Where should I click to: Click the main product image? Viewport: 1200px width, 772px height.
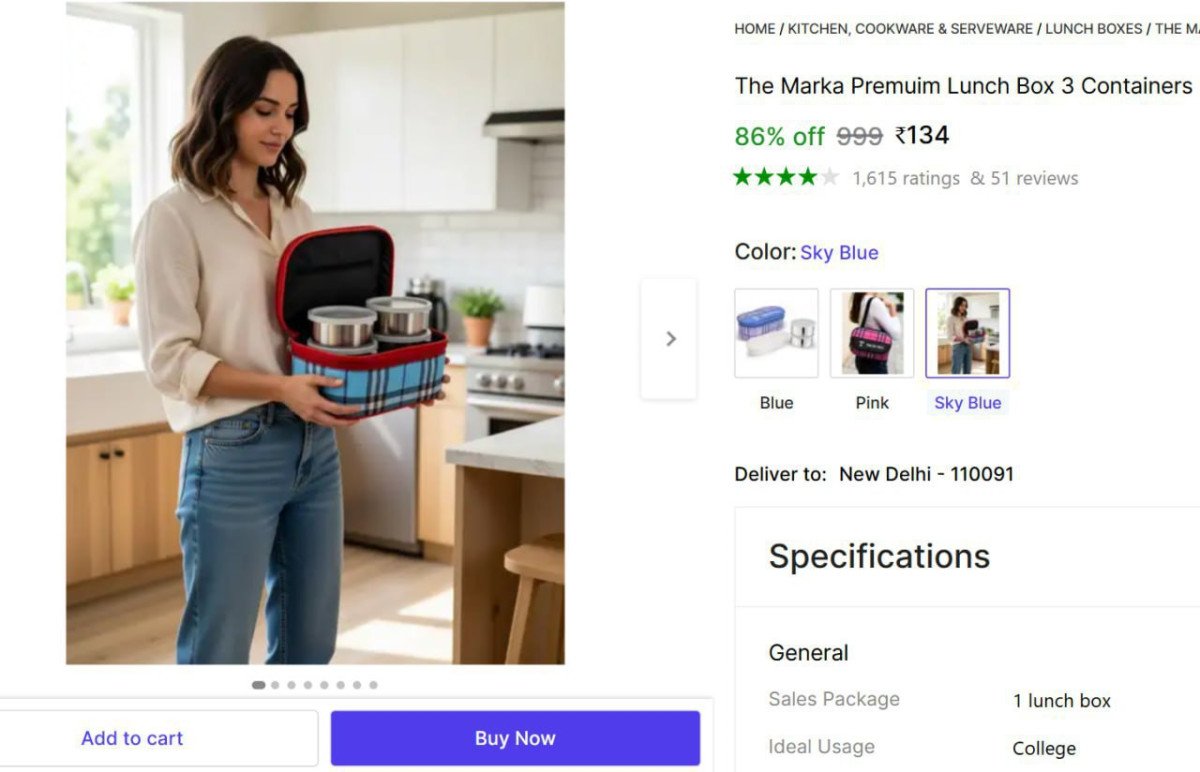coord(315,333)
